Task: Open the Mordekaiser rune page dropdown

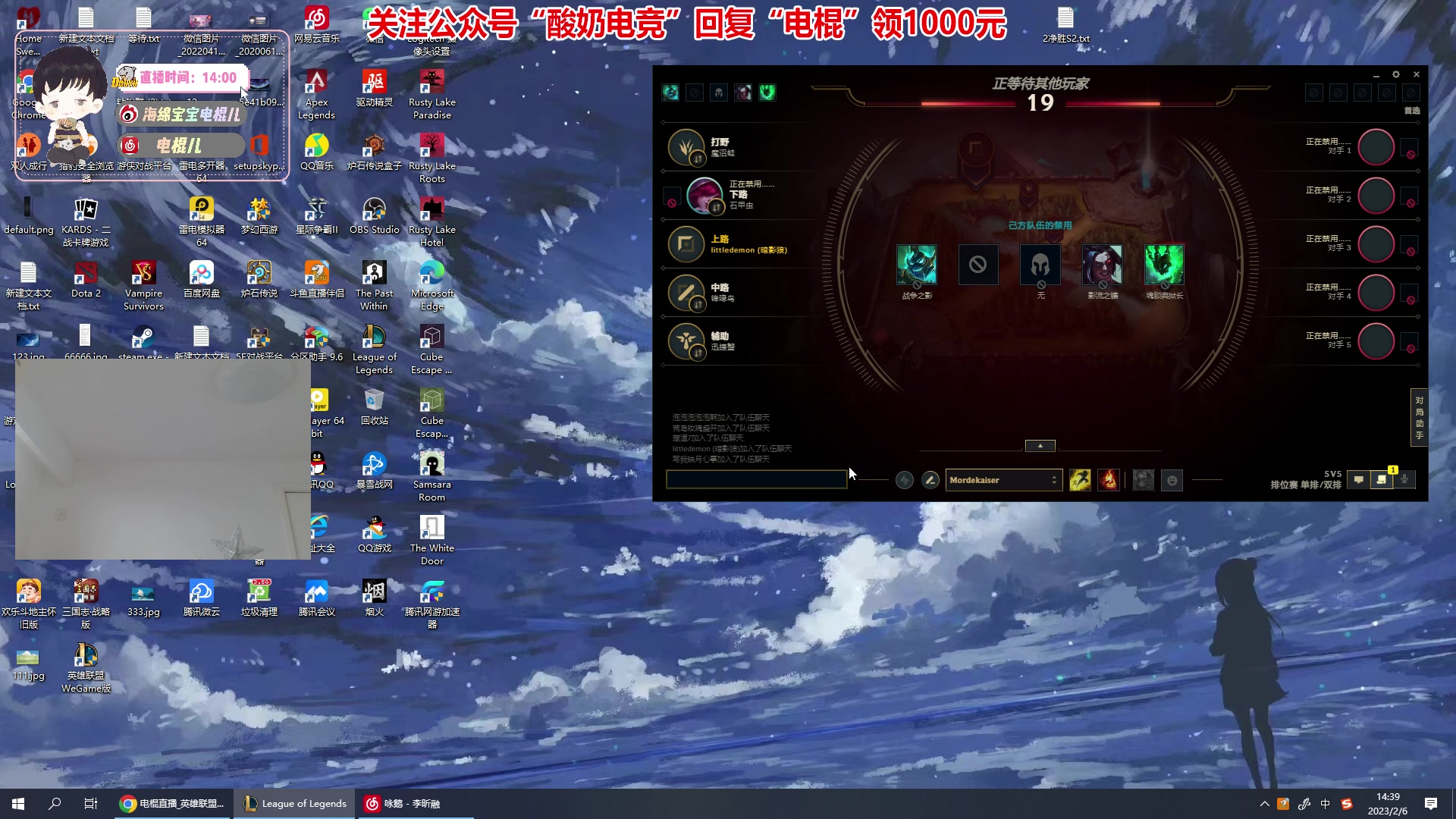Action: pyautogui.click(x=1003, y=480)
